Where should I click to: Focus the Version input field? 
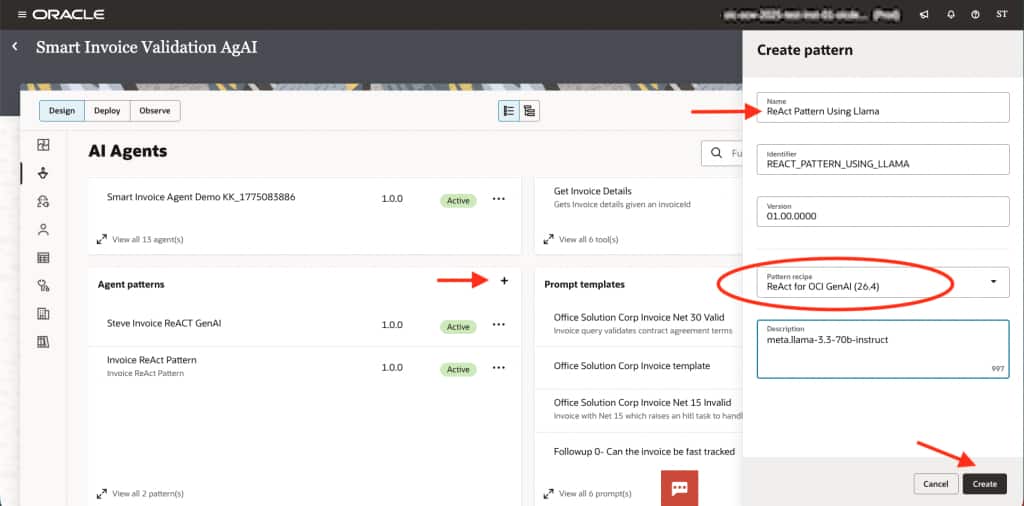click(x=883, y=212)
